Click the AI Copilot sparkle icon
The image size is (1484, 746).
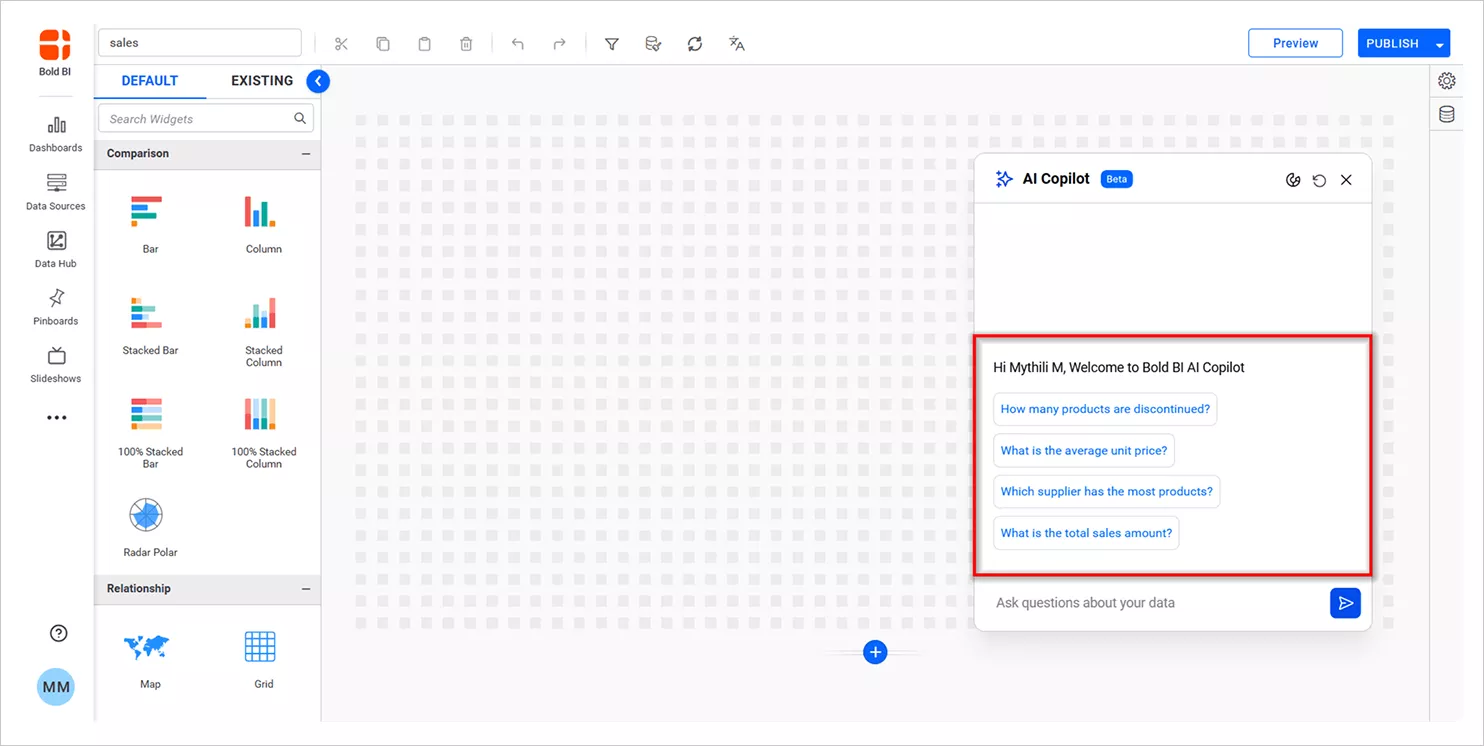coord(1004,180)
